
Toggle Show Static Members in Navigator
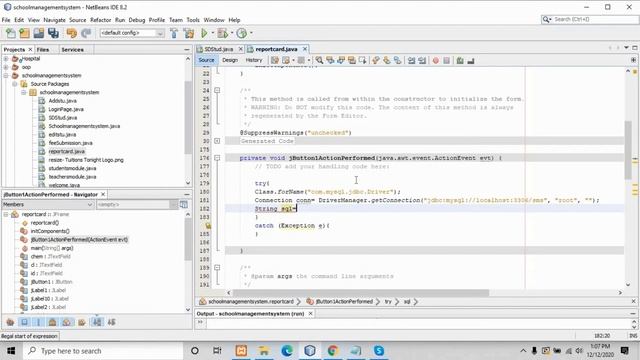[x=39, y=322]
